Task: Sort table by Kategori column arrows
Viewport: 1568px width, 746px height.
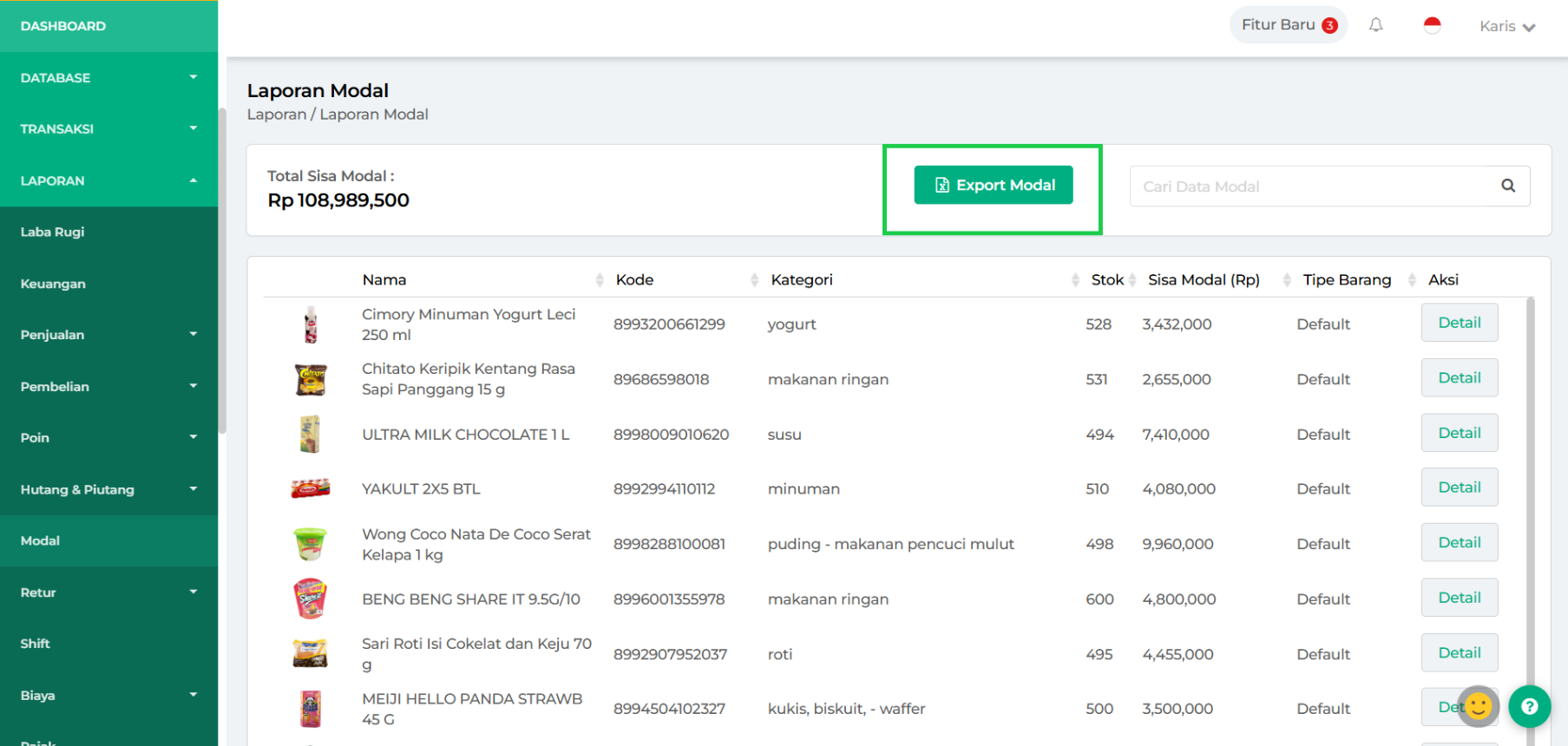Action: coord(1075,279)
